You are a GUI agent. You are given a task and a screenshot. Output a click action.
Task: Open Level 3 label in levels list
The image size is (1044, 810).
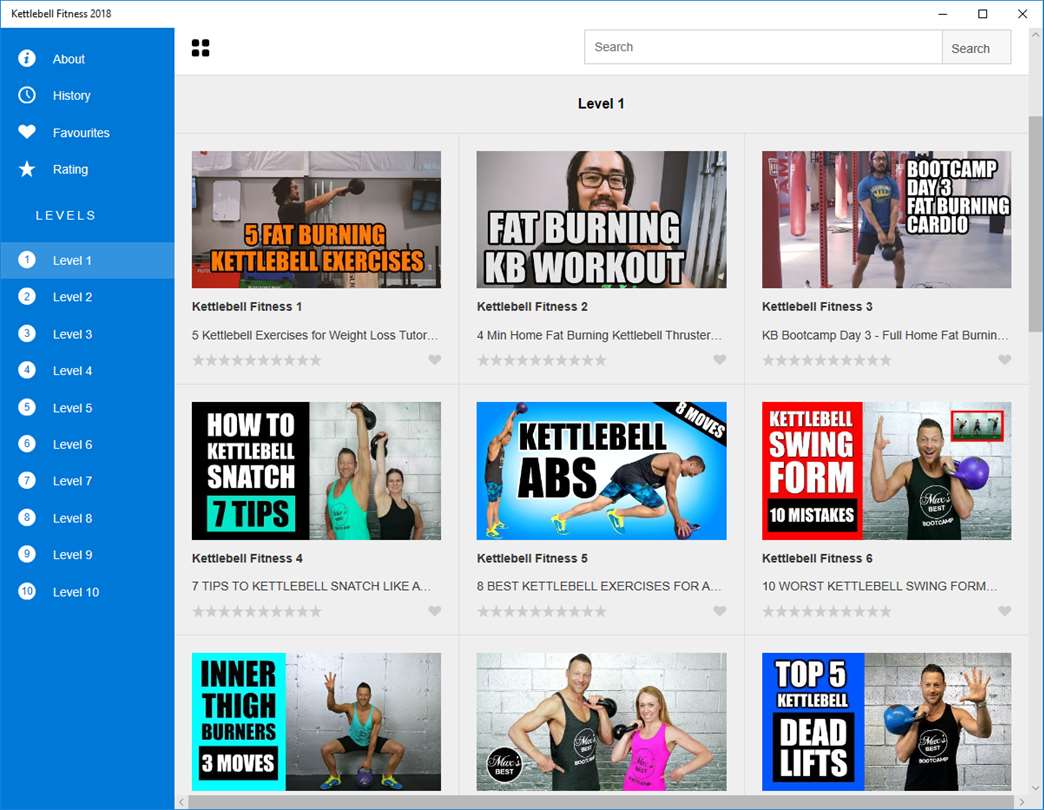click(x=72, y=335)
